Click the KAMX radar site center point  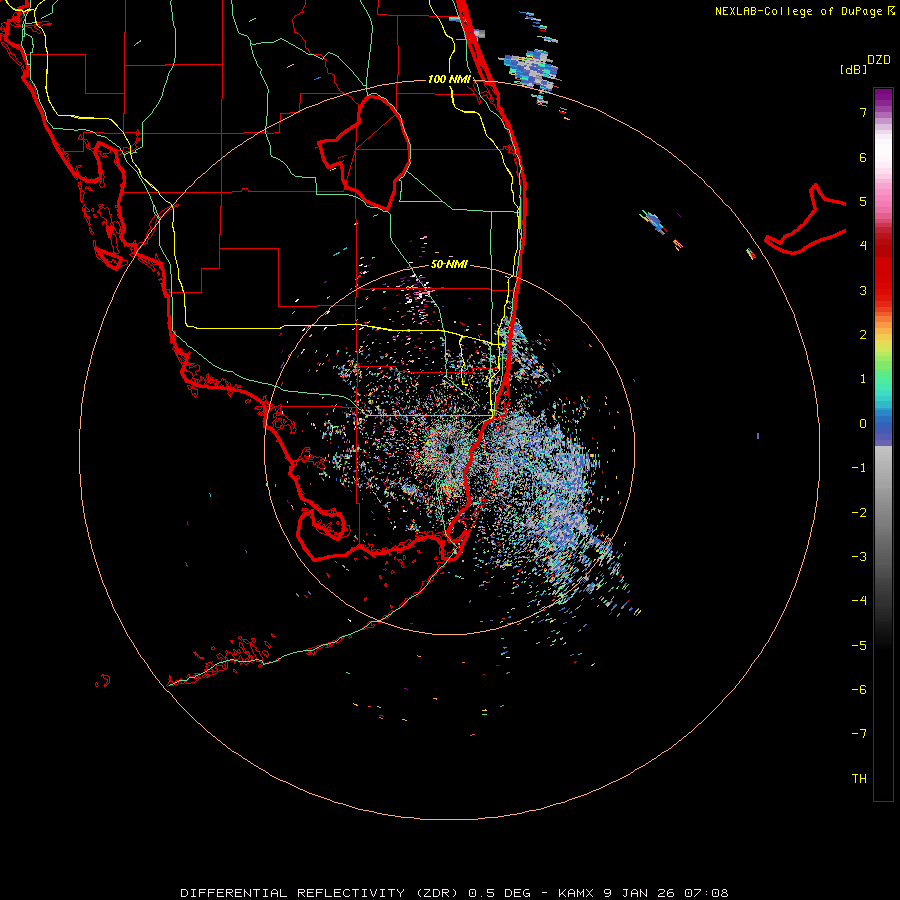(449, 449)
